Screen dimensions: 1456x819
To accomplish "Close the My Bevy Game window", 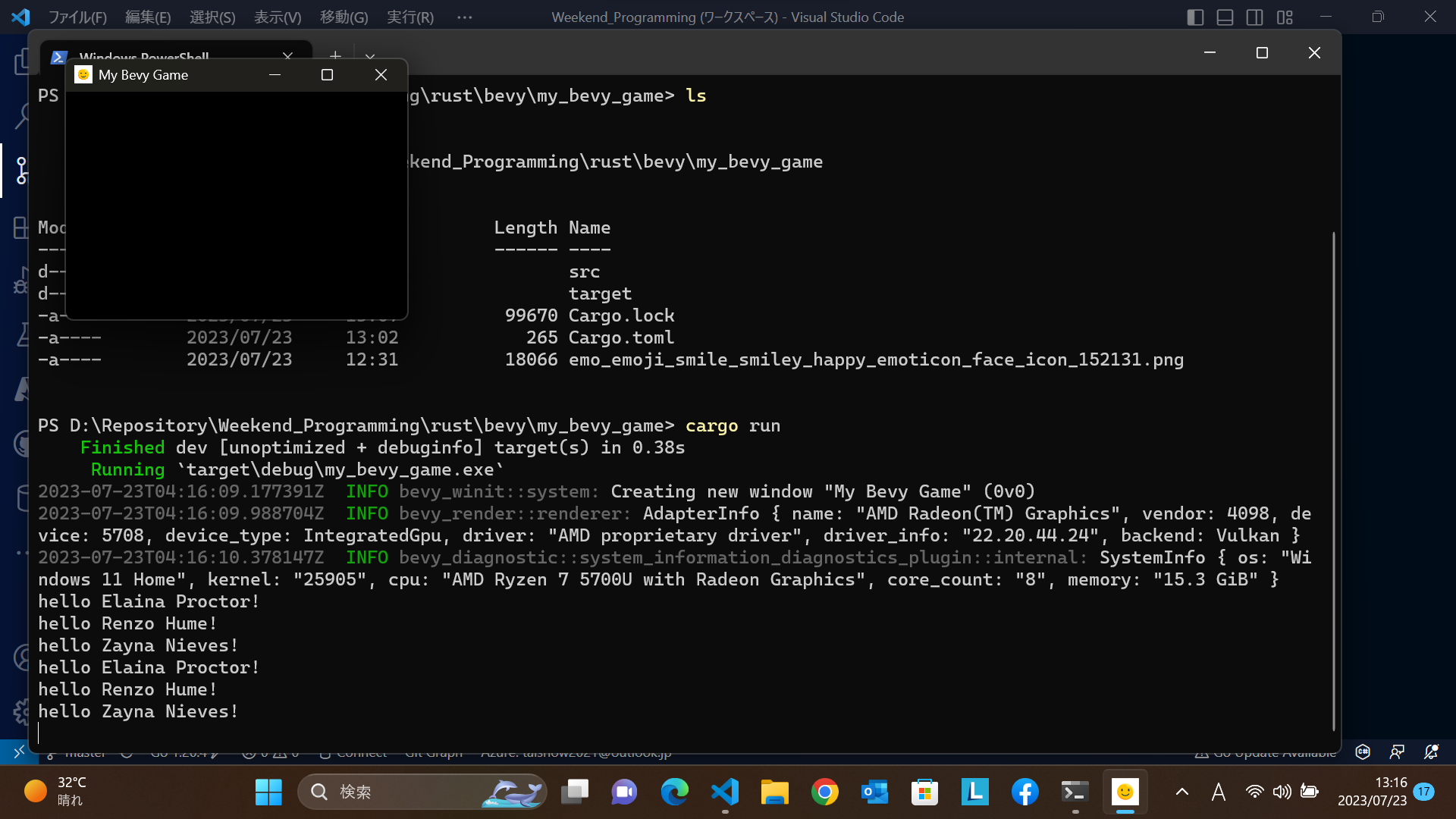I will coord(381,74).
